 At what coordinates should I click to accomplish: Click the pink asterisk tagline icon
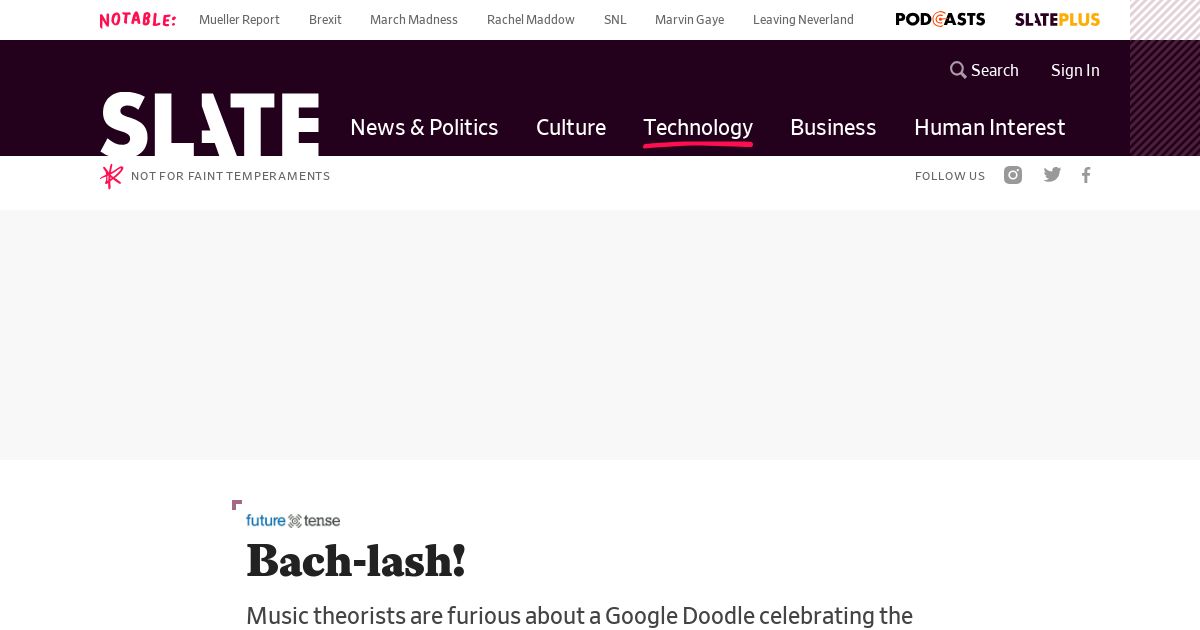(111, 176)
